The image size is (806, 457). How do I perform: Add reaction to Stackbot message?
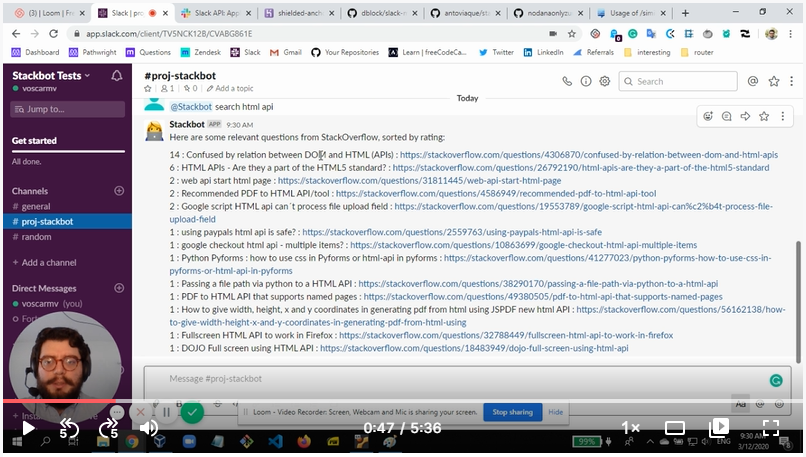pyautogui.click(x=708, y=116)
